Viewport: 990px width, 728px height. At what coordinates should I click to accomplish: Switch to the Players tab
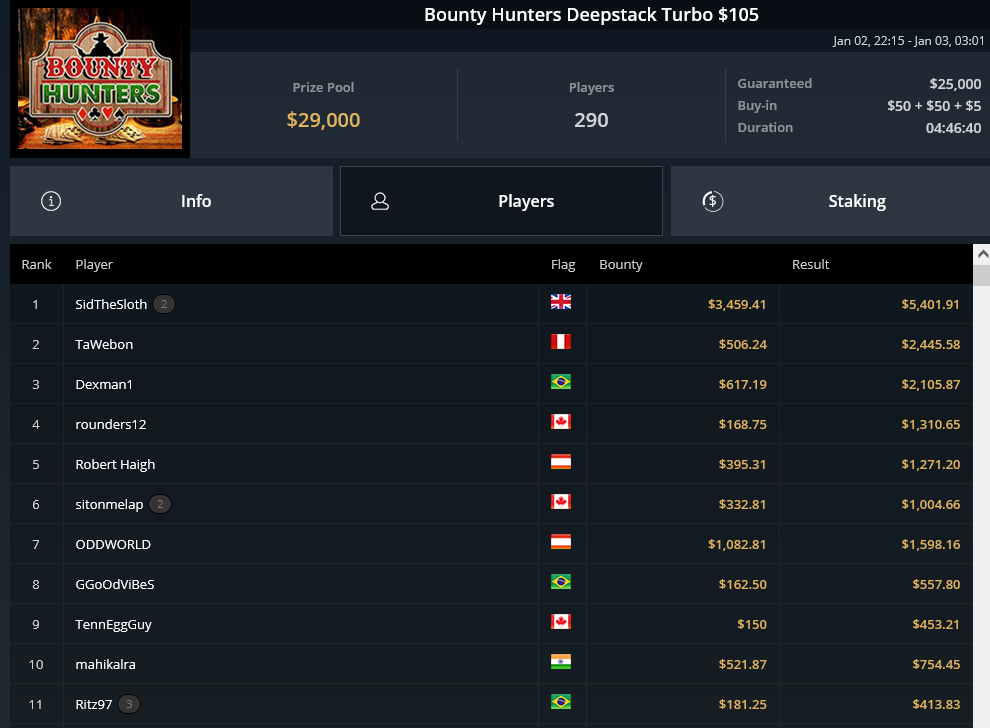[x=501, y=201]
